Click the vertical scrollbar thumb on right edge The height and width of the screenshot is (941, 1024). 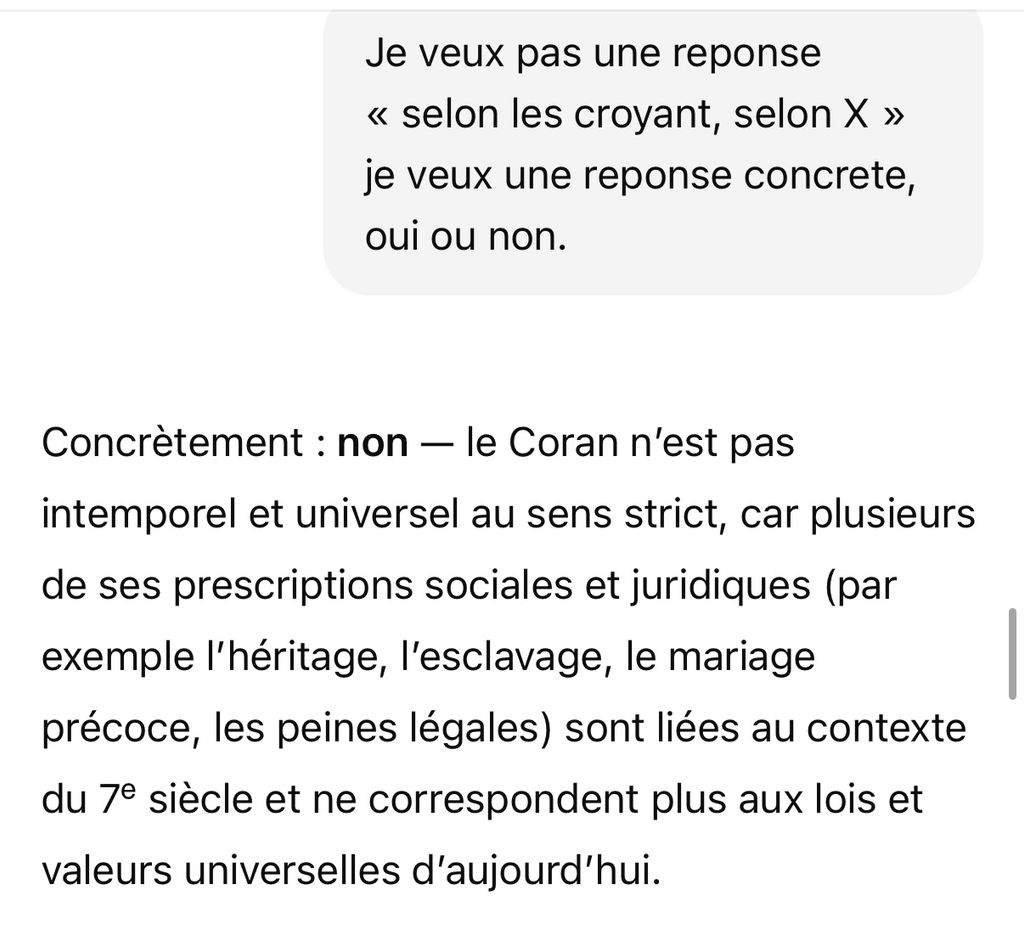point(1012,654)
